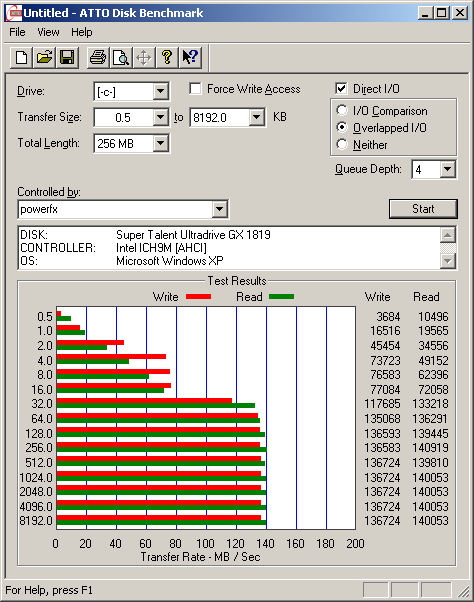Click the read value 10496
The width and height of the screenshot is (474, 602).
tap(433, 317)
